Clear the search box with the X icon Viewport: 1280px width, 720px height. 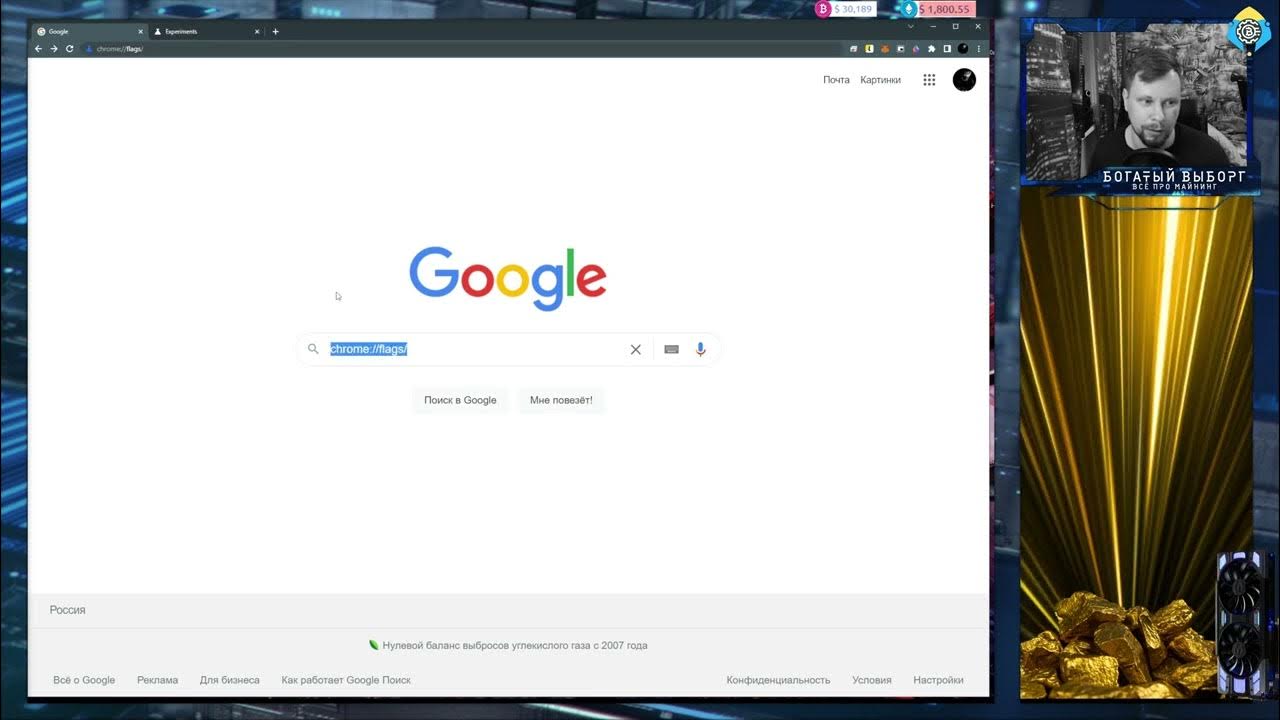[635, 349]
